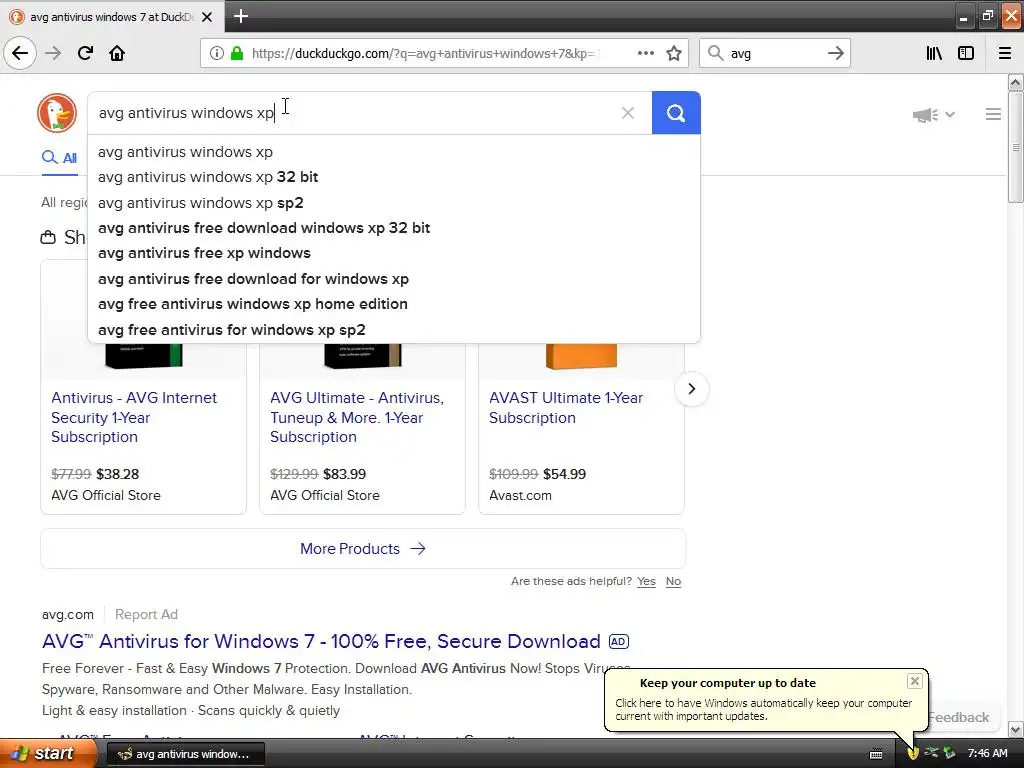Run the search with the blue magnifier button
This screenshot has height=768, width=1024.
point(676,113)
